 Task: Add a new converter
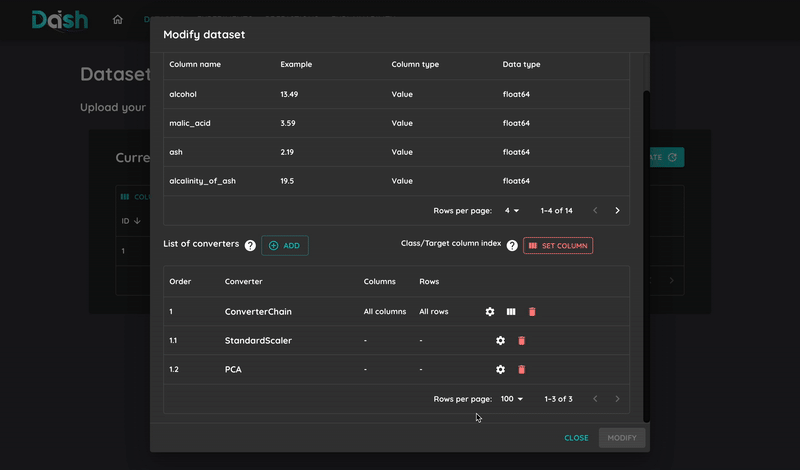[285, 245]
